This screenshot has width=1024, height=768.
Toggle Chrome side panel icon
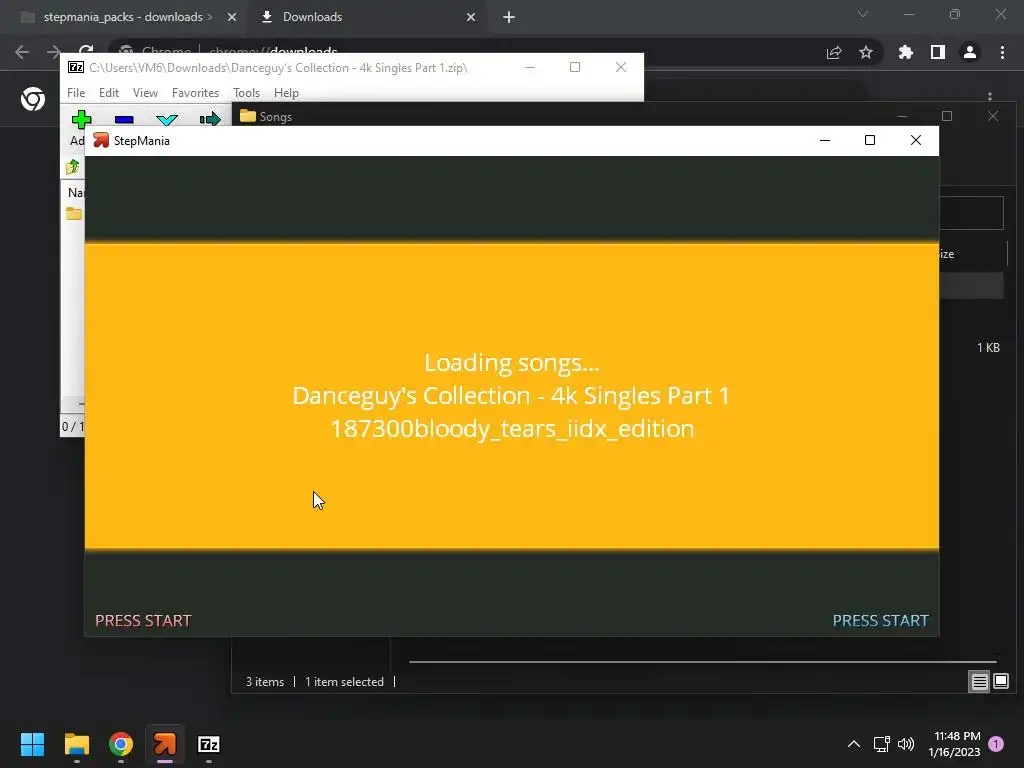tap(938, 52)
